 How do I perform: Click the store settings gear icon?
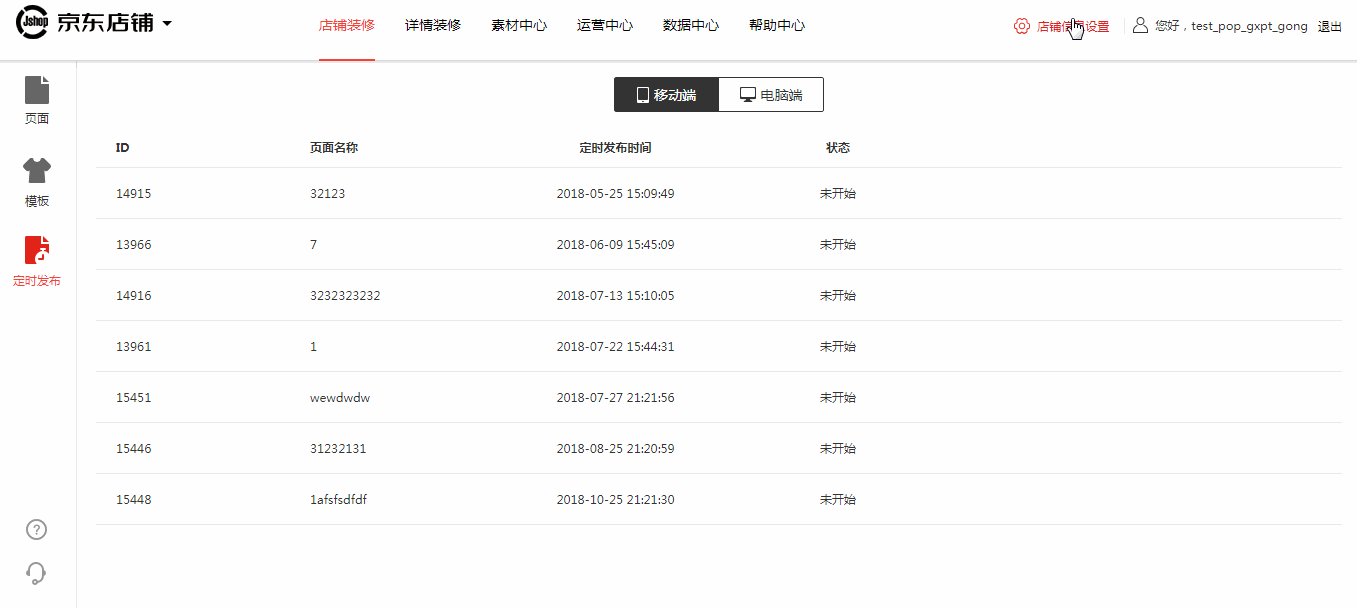point(1021,26)
